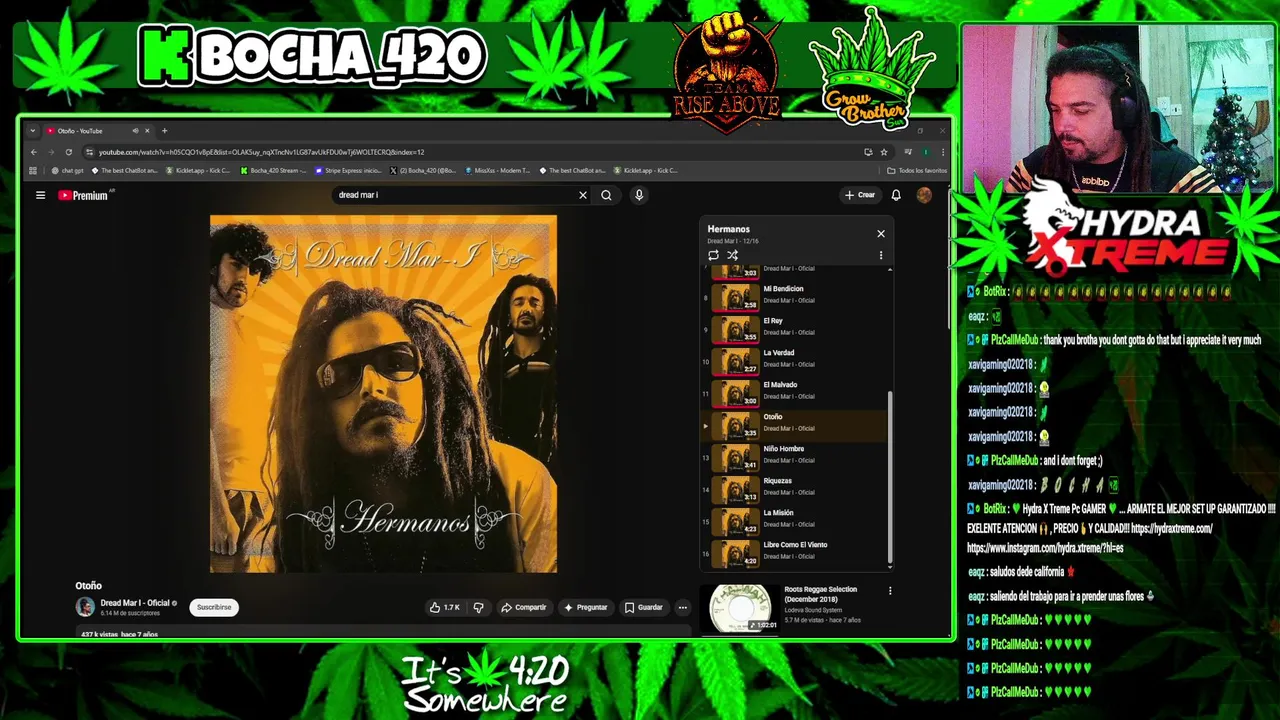Go forward in the browser
1280x720 pixels.
tap(50, 152)
